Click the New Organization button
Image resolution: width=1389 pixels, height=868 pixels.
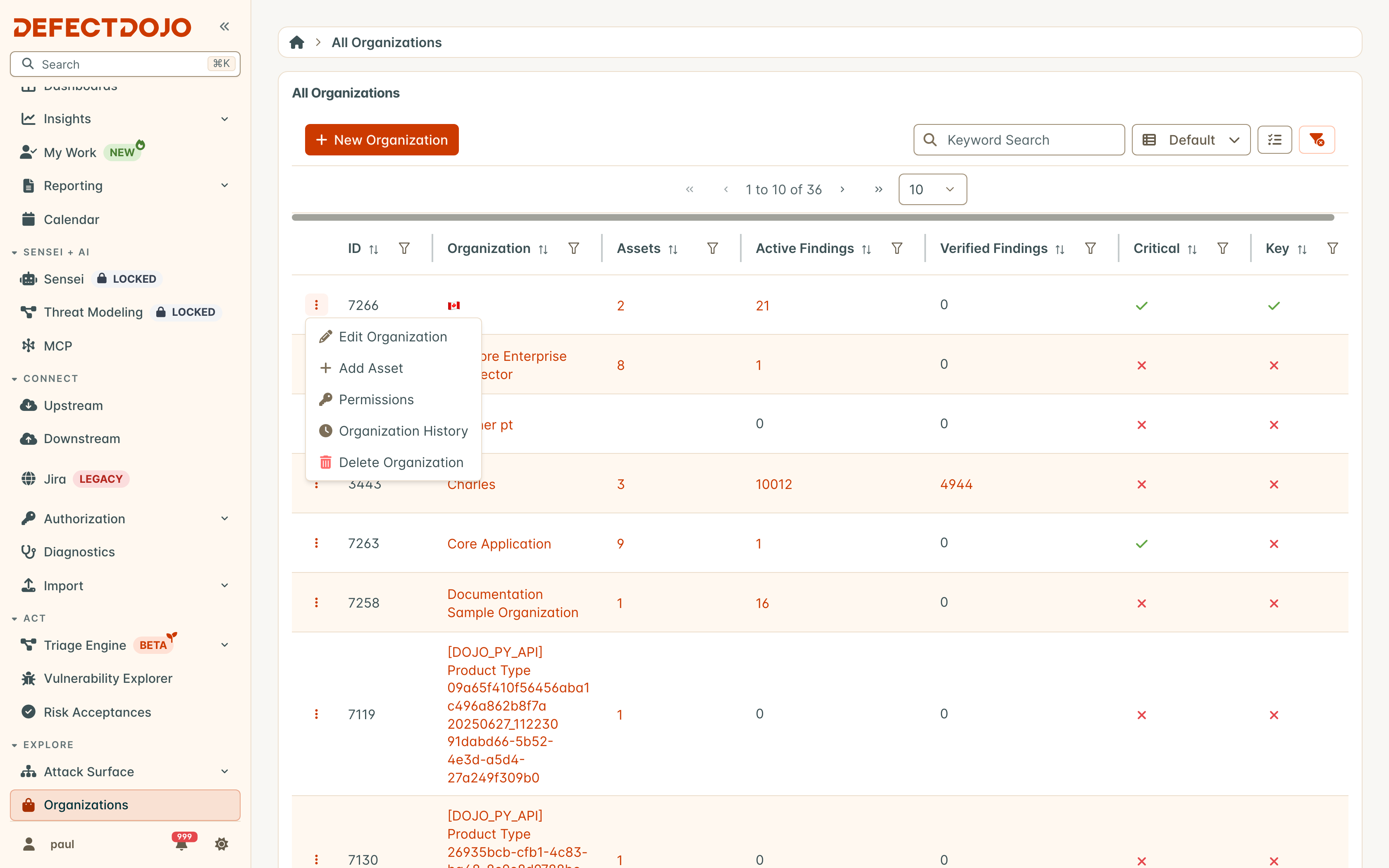[382, 140]
